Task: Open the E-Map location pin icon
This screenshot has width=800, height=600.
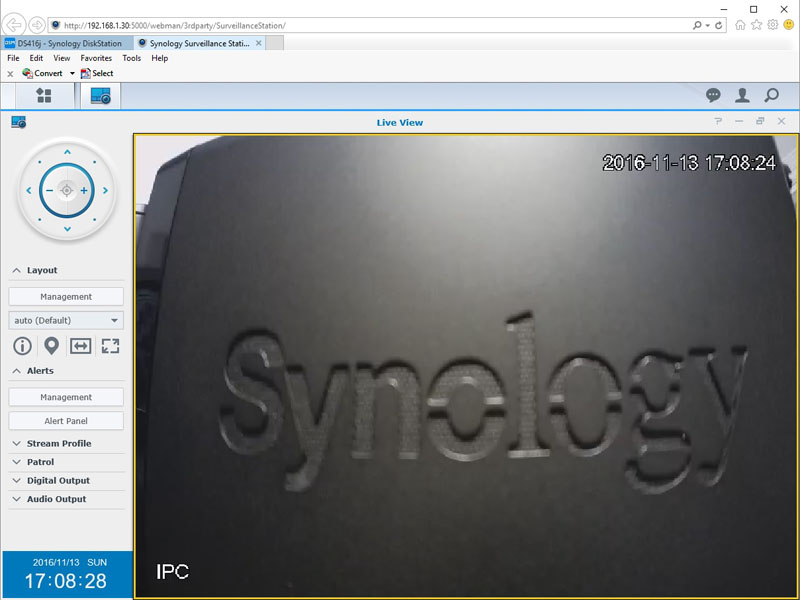Action: (x=51, y=346)
